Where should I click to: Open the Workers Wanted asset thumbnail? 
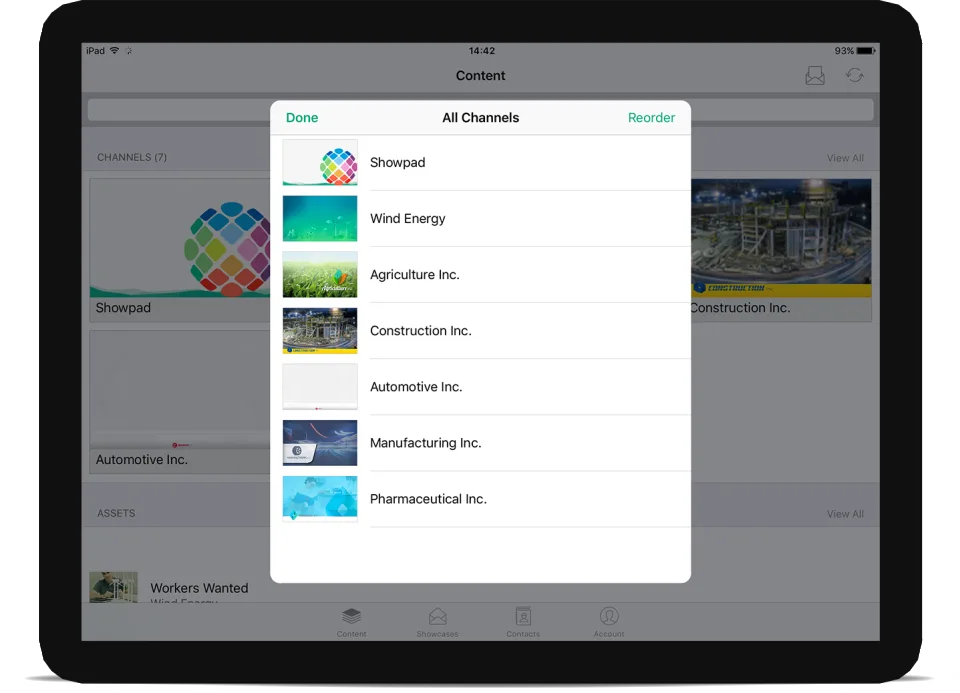[113, 587]
